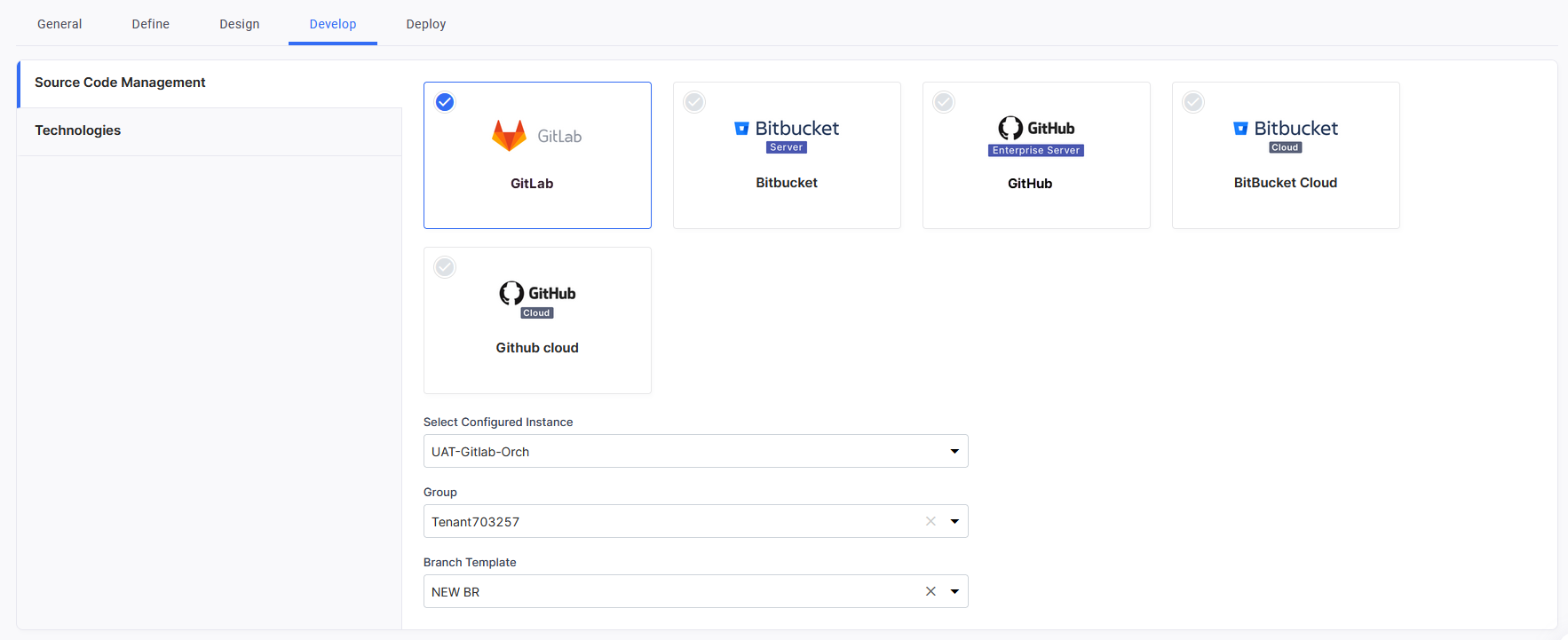Open Technologies section in sidebar
1568x640 pixels.
(210, 131)
